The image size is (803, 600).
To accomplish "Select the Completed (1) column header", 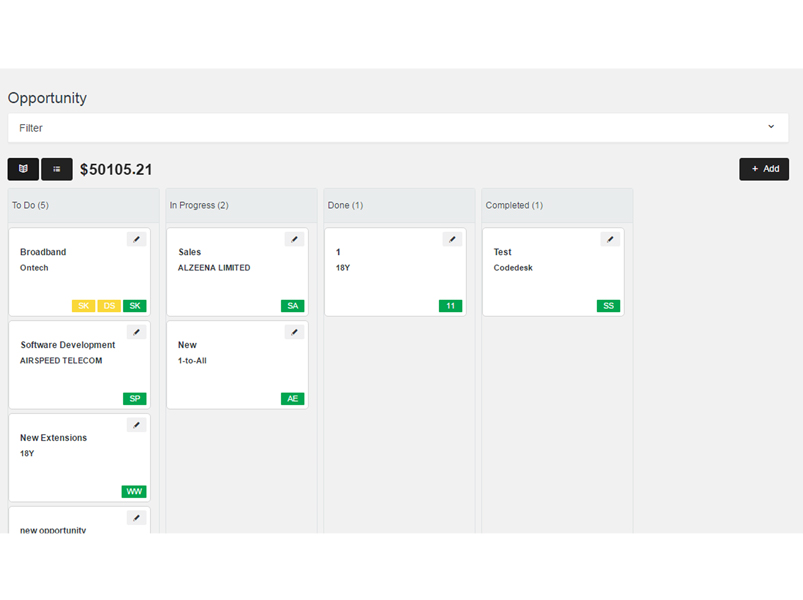I will pyautogui.click(x=514, y=205).
